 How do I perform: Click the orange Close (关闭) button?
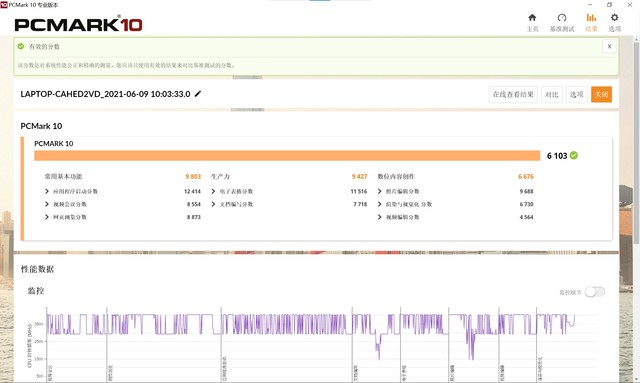point(601,94)
